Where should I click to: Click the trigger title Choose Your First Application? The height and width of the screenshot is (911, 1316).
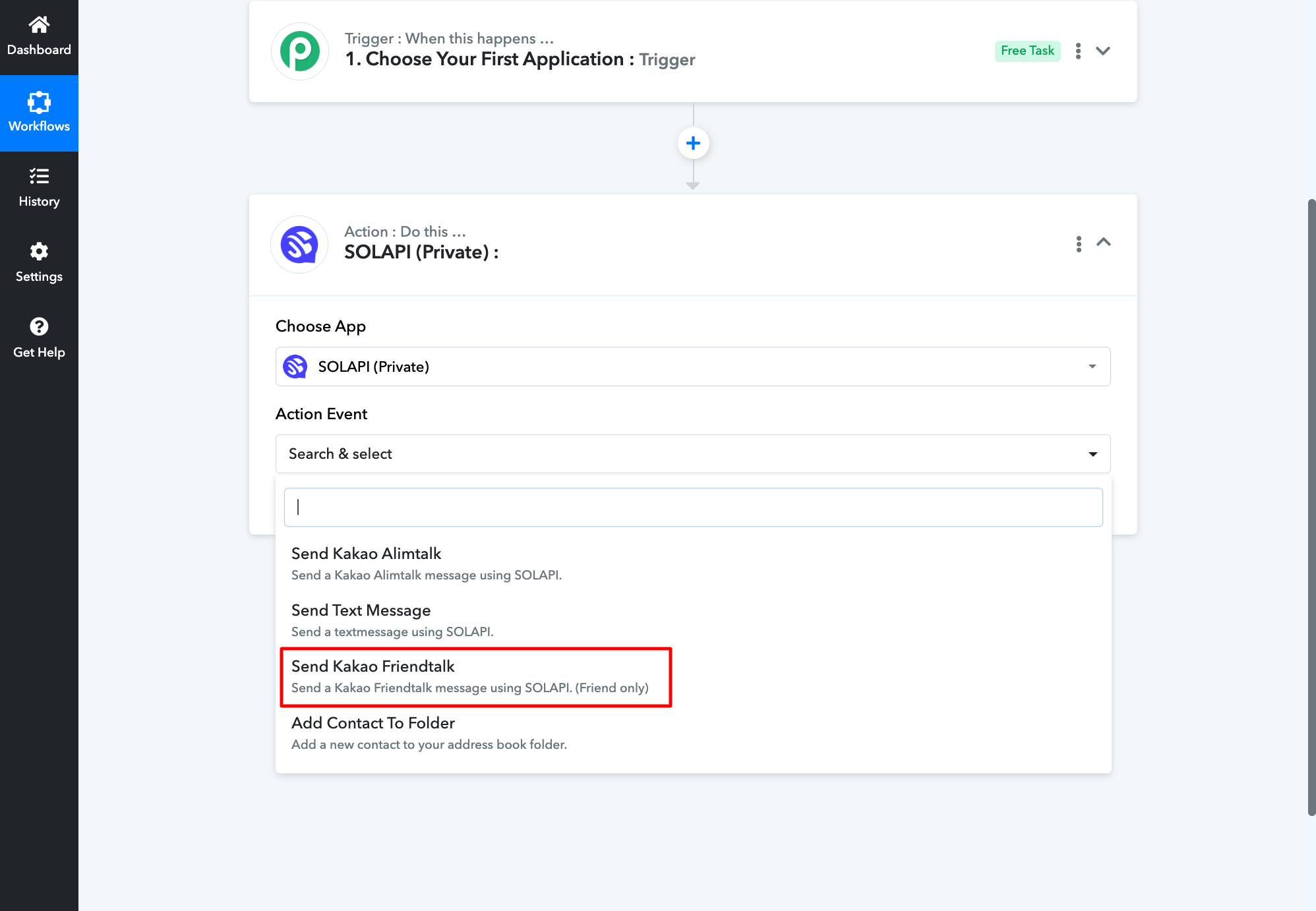[489, 59]
